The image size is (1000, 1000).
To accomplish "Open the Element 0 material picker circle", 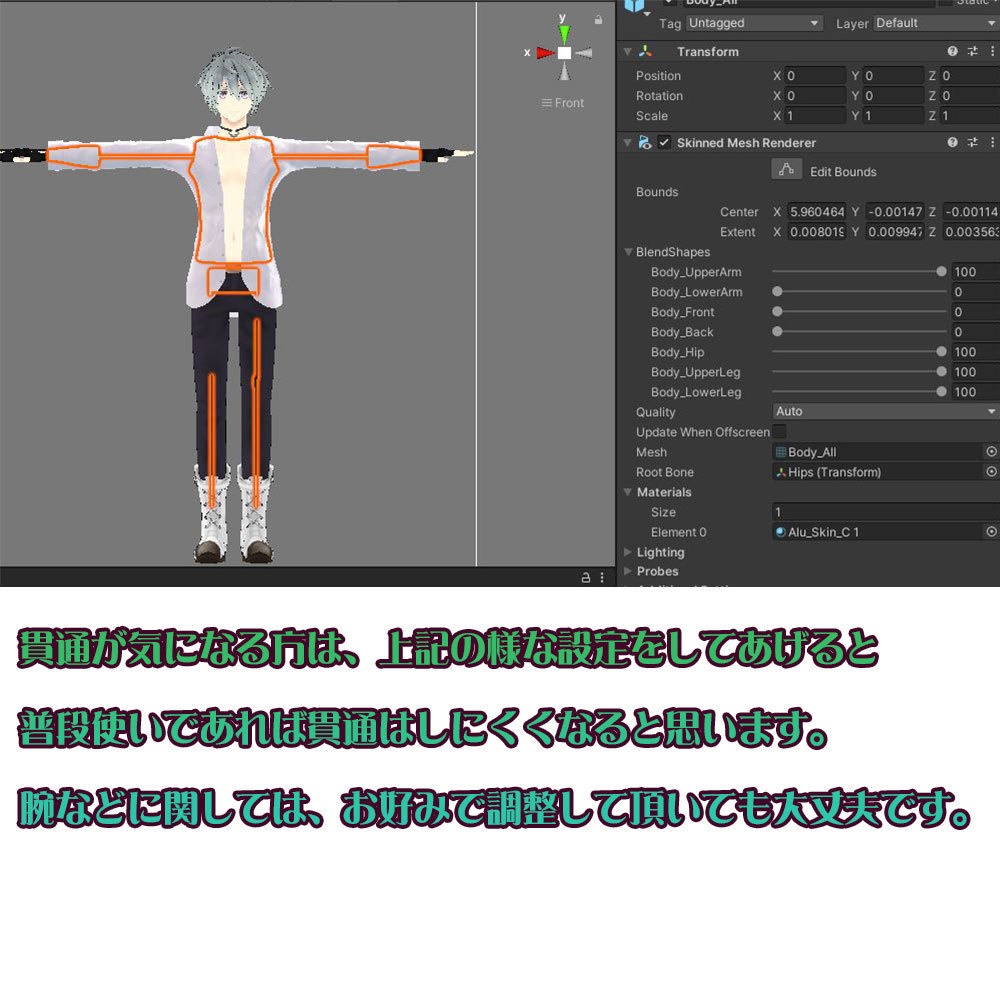I will 991,531.
